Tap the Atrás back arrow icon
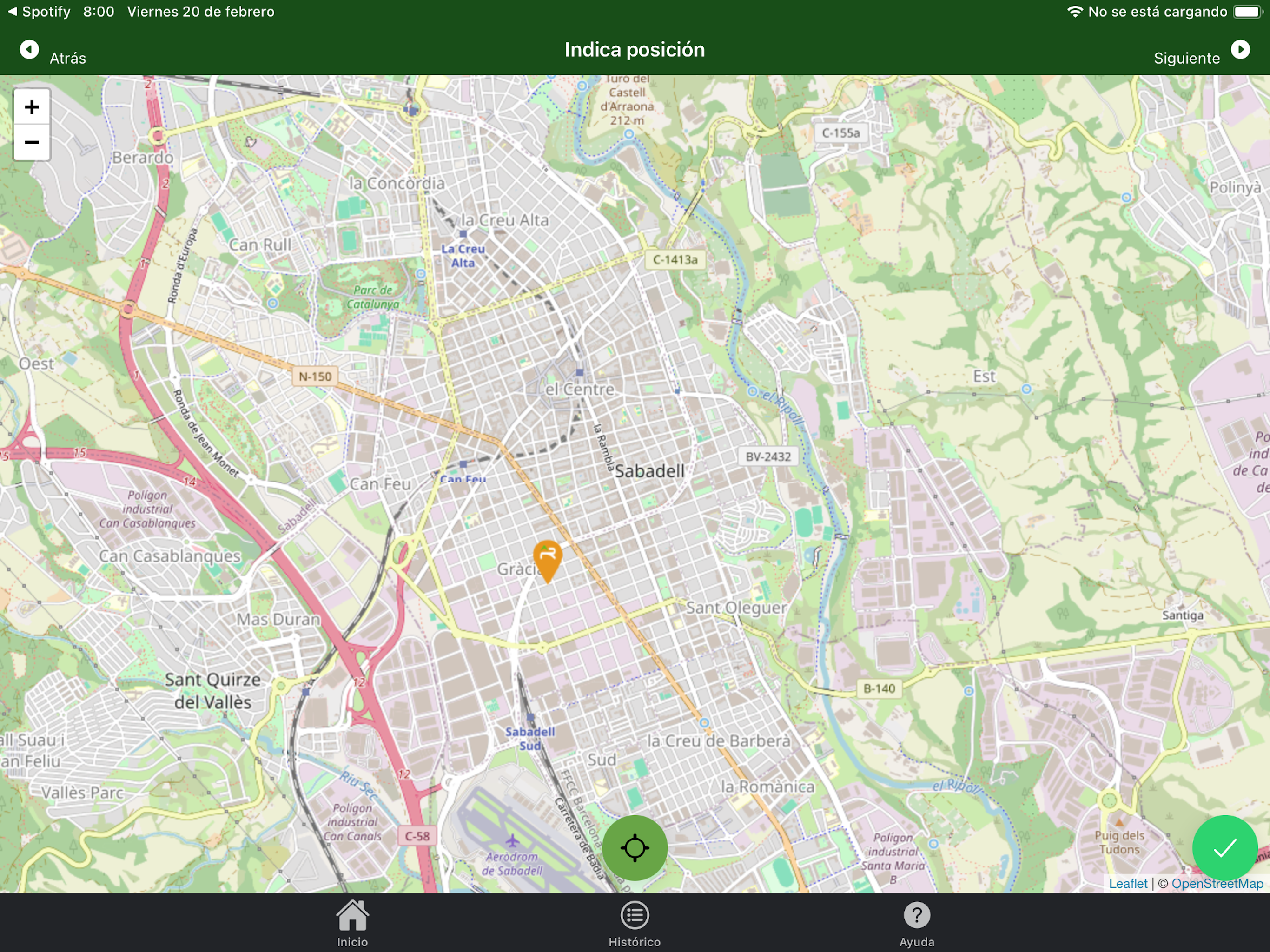Screen dimensions: 1270x952 (x=29, y=50)
